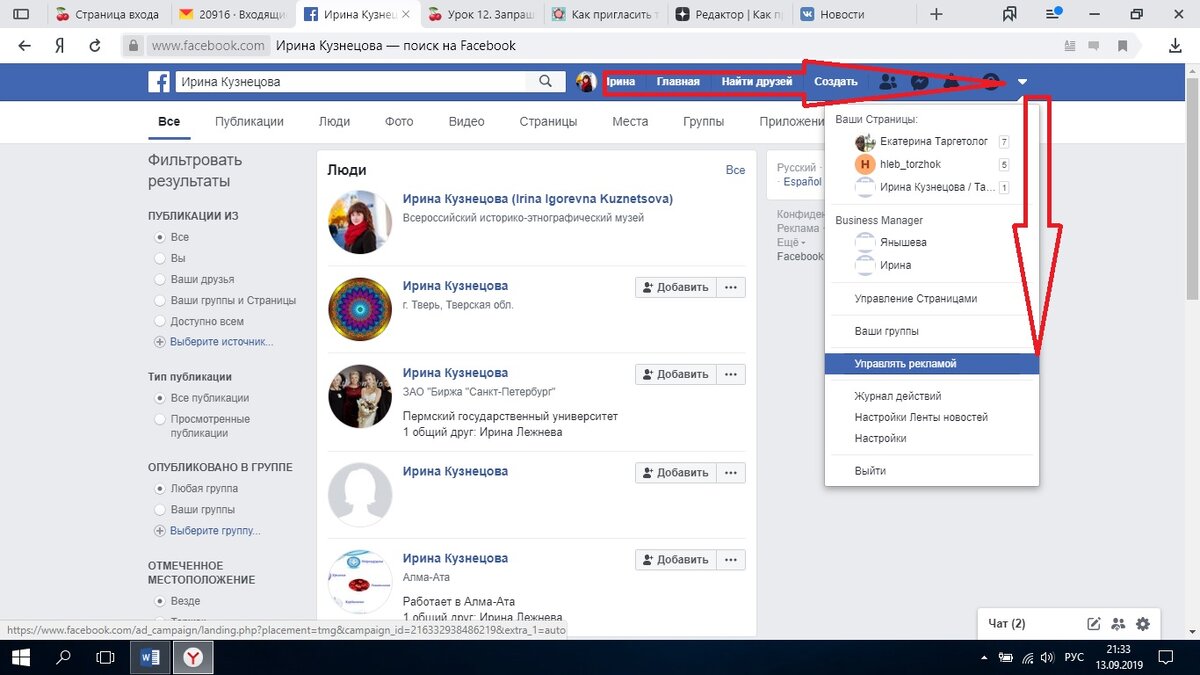Add the Ирина Кузнецова from Алма-Ата
This screenshot has height=675, width=1200.
(x=675, y=559)
